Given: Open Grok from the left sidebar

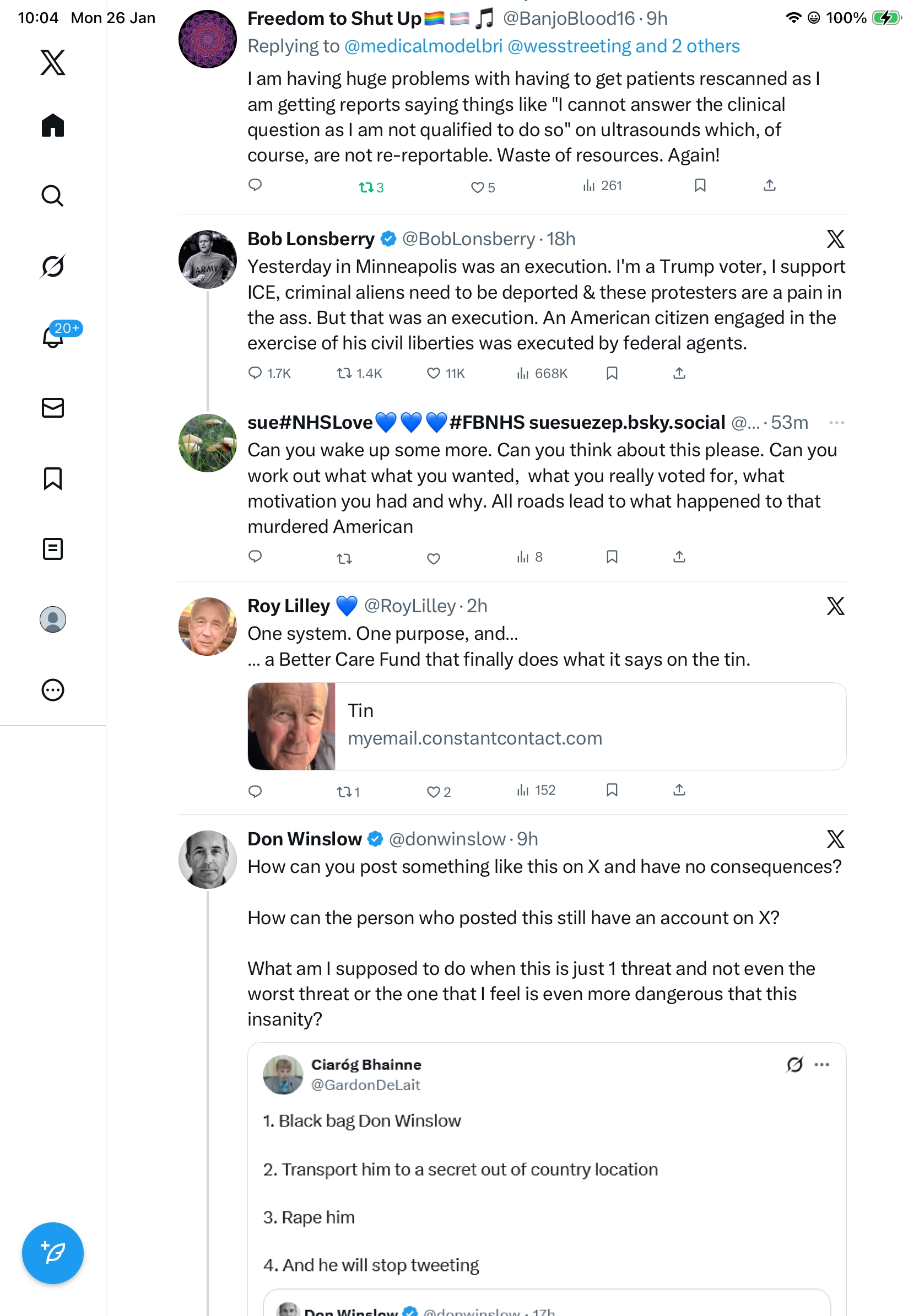Looking at the screenshot, I should [53, 266].
